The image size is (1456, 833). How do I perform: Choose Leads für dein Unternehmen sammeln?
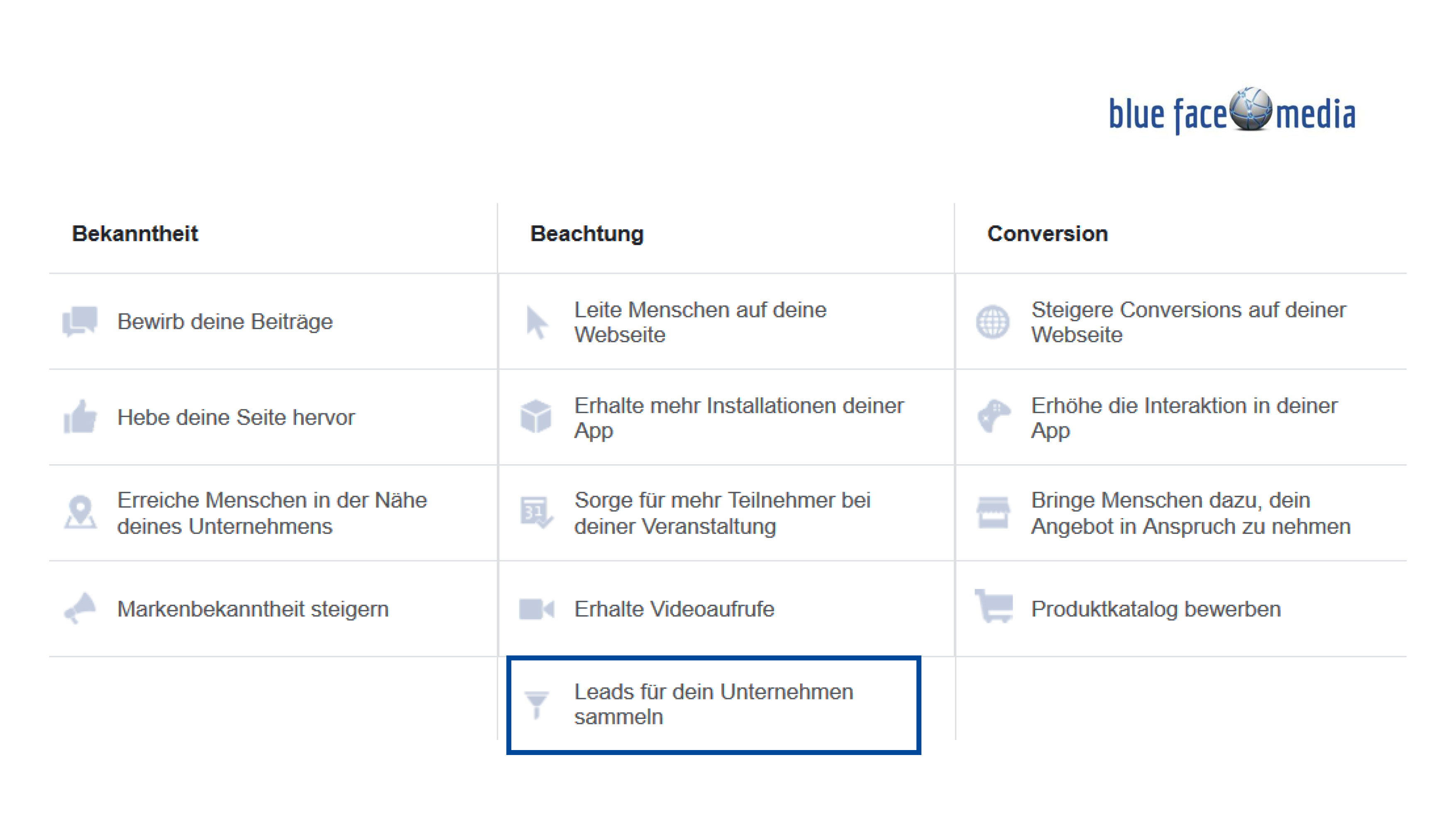pyautogui.click(x=714, y=705)
